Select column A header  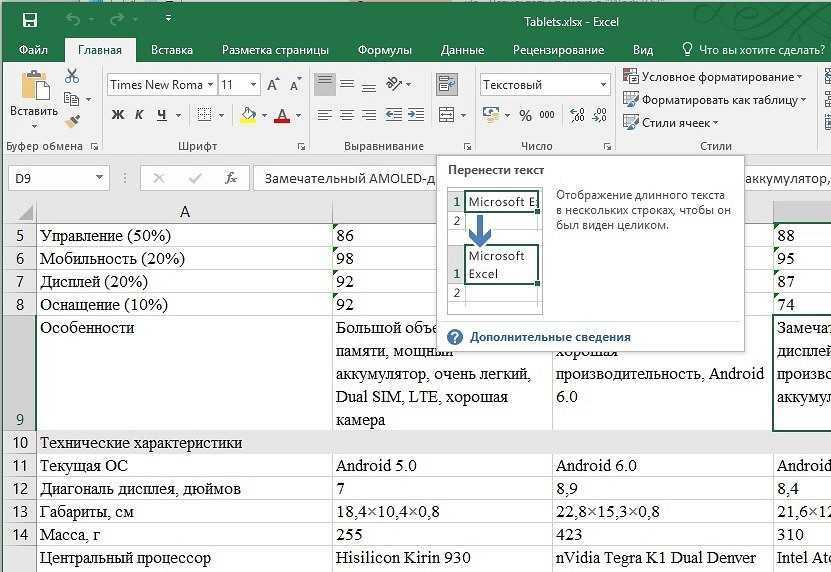tap(184, 212)
